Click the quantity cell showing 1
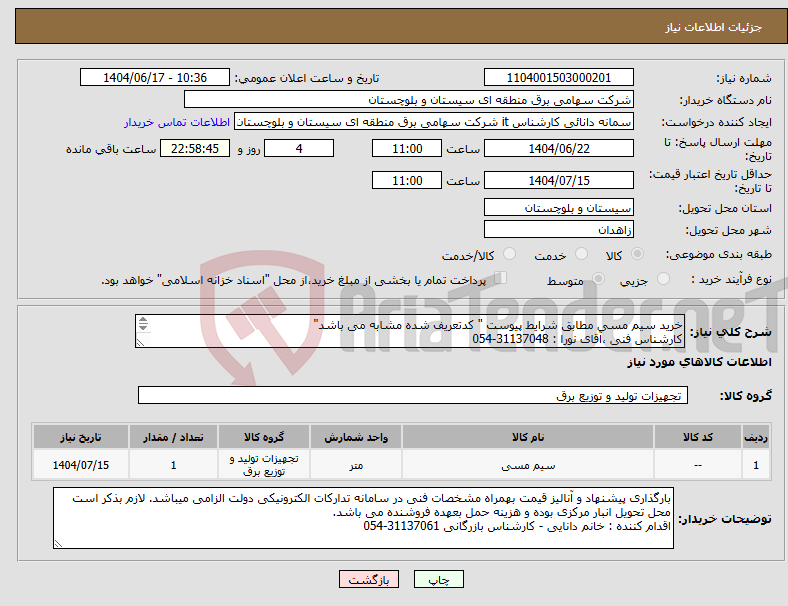This screenshot has width=788, height=606. click(x=173, y=465)
